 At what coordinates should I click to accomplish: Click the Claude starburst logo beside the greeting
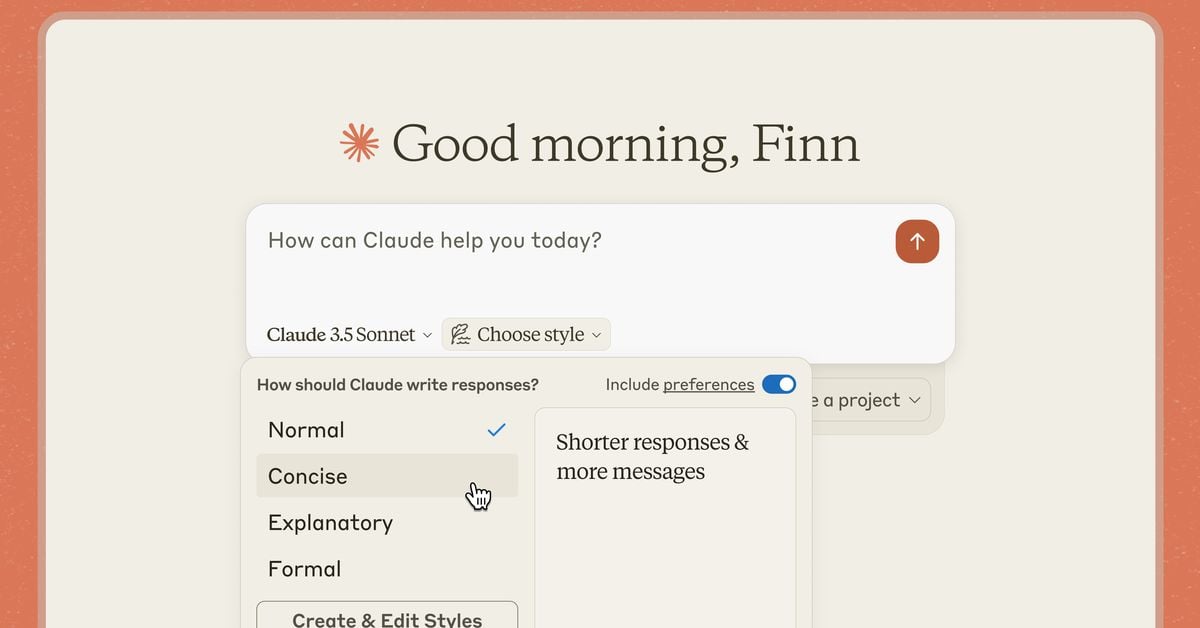click(x=359, y=143)
